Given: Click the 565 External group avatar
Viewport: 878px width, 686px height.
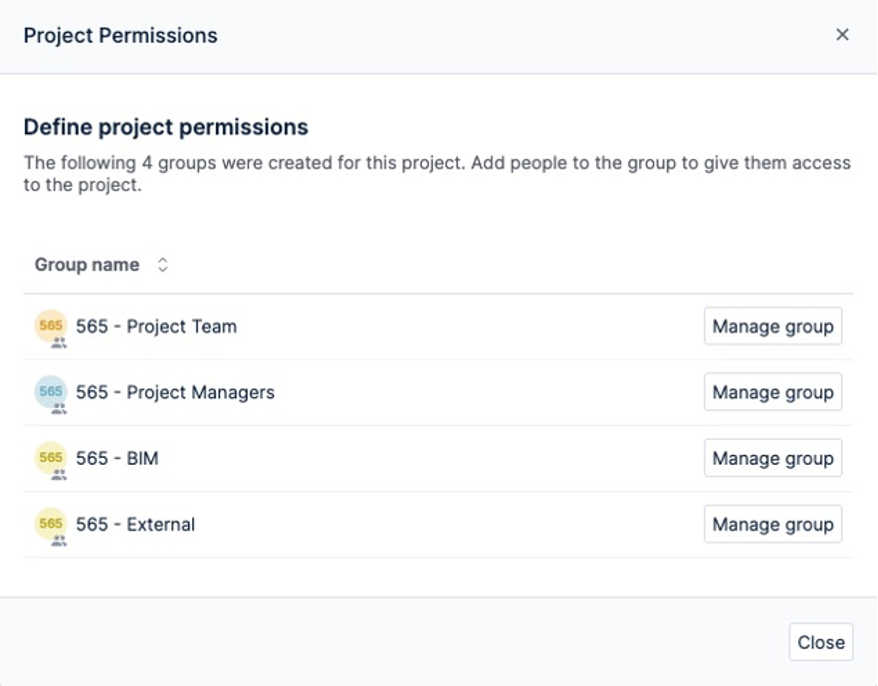Looking at the screenshot, I should click(50, 523).
